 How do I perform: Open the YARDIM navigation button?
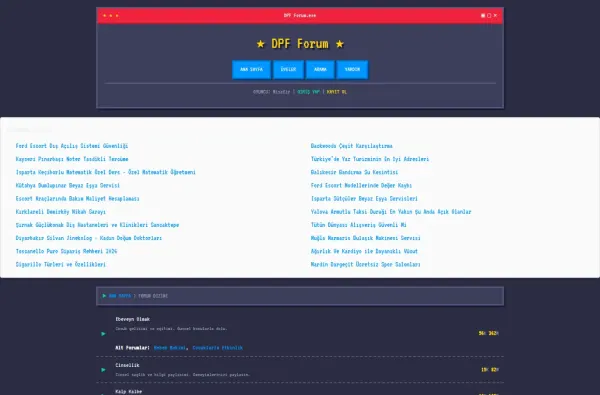pyautogui.click(x=352, y=70)
